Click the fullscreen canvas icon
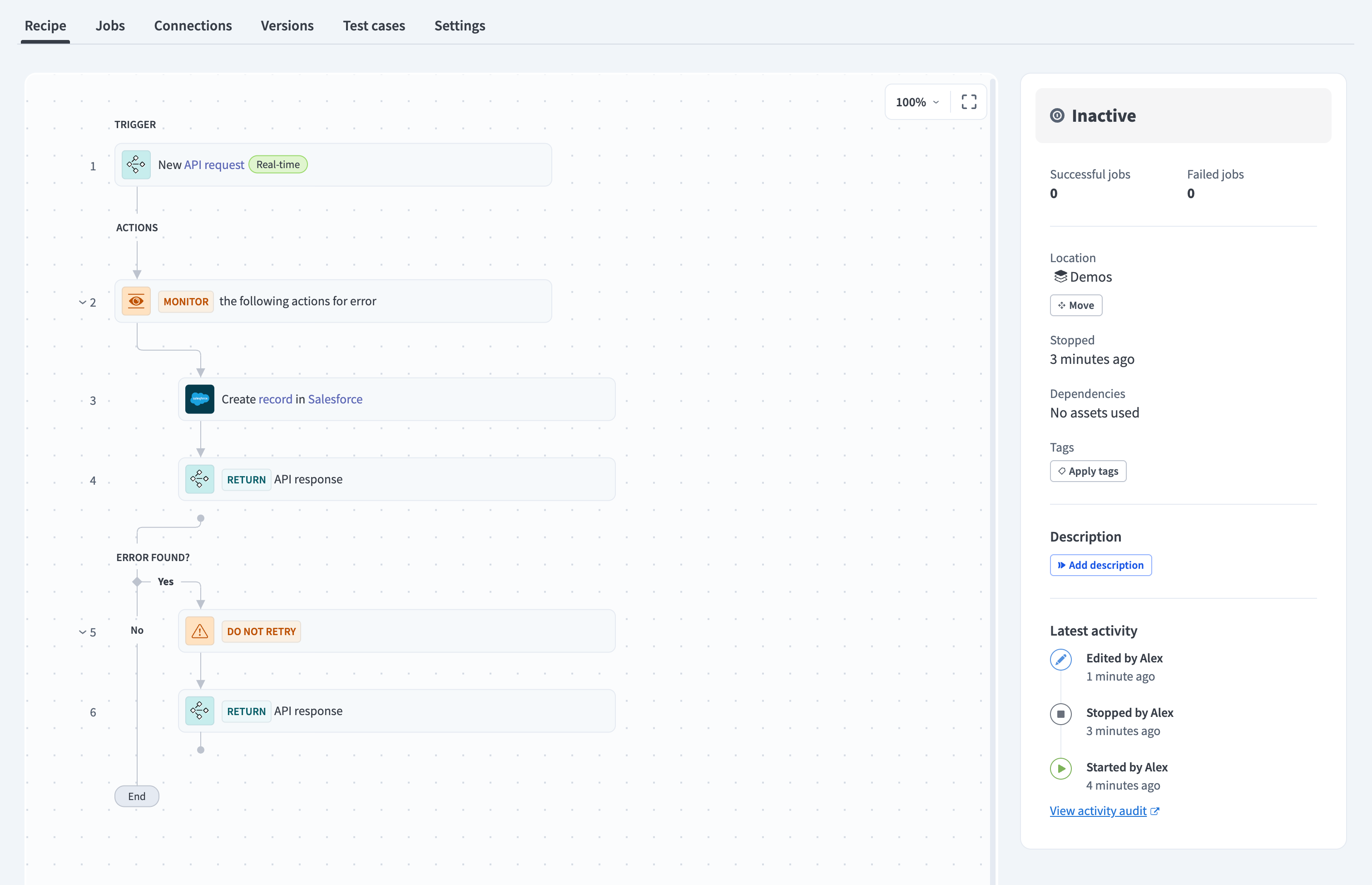The width and height of the screenshot is (1372, 885). 969,102
